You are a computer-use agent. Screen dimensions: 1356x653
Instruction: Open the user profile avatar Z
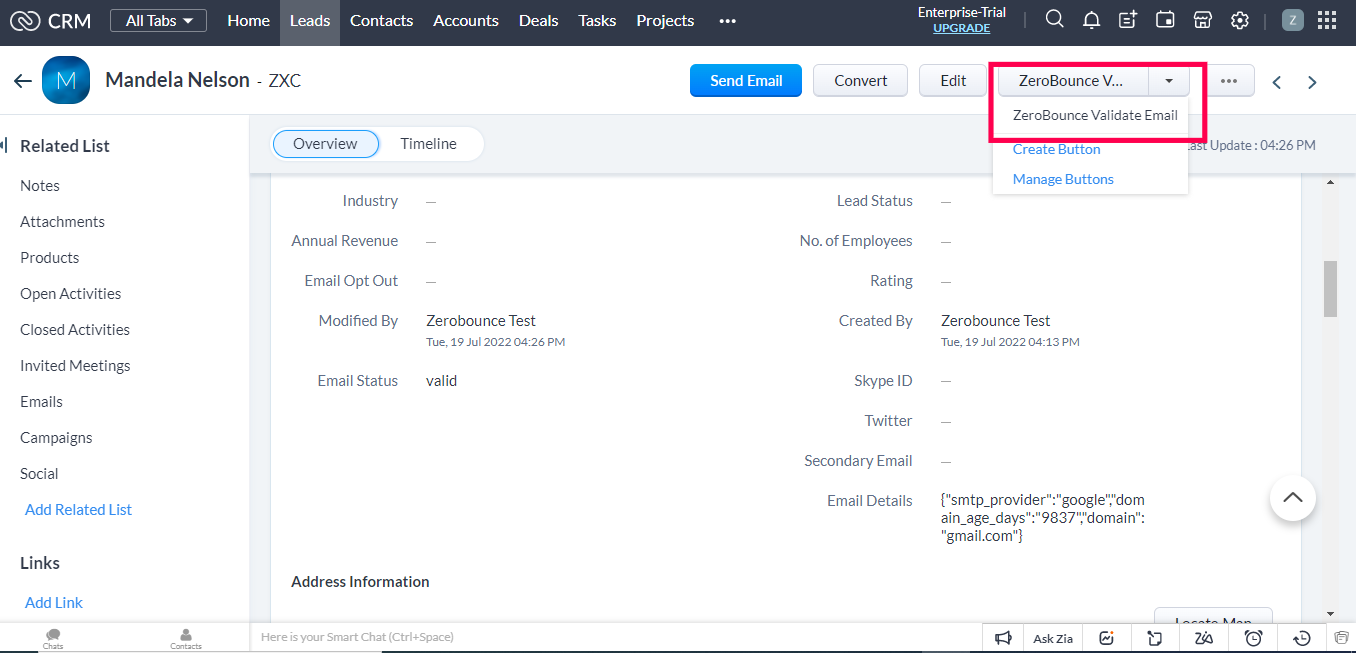[1293, 20]
